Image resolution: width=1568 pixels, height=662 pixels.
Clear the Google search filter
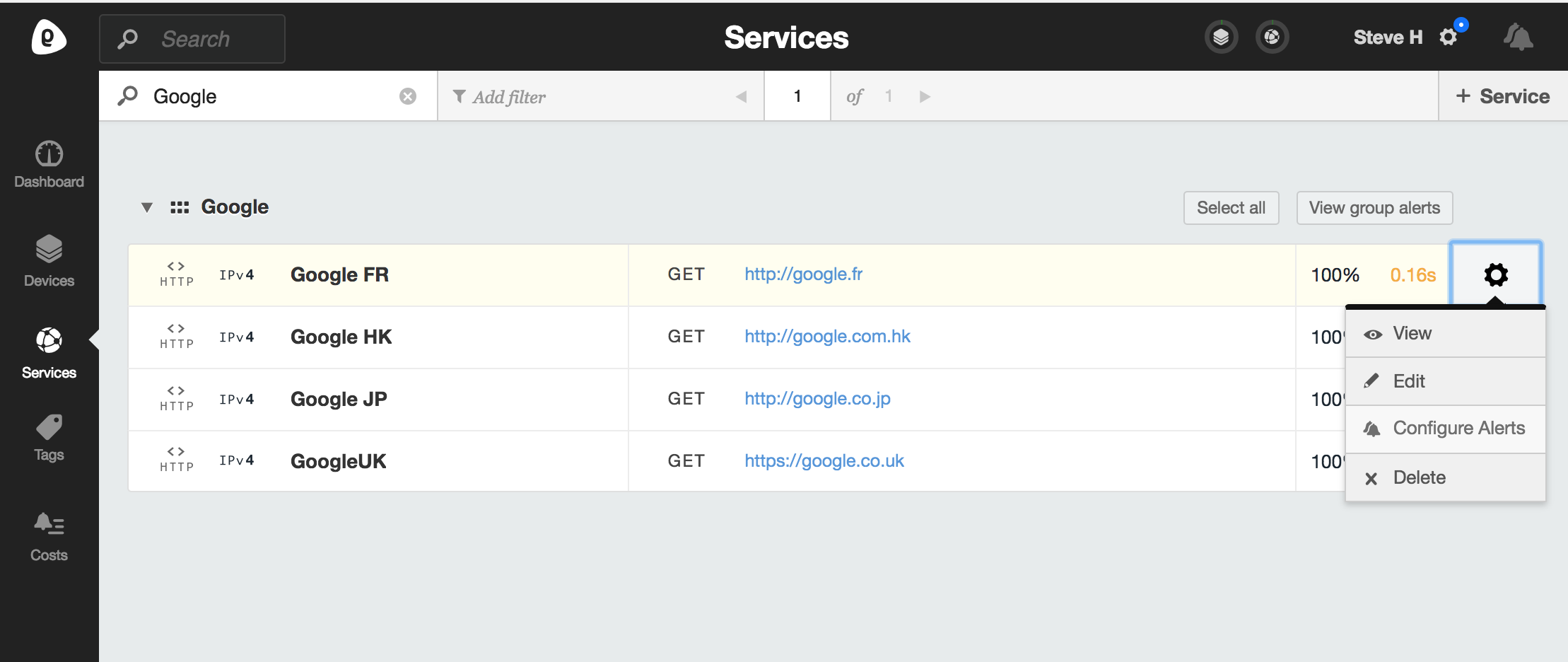click(408, 96)
